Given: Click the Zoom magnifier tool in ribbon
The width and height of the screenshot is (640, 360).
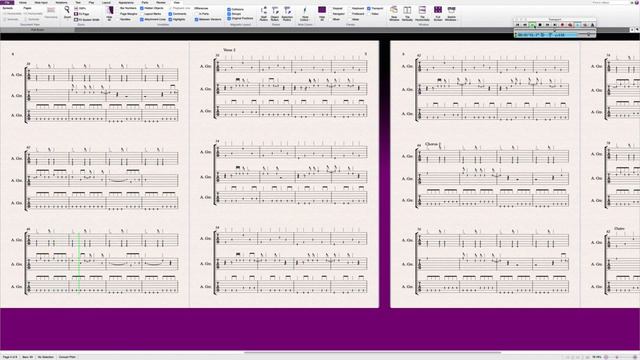Looking at the screenshot, I should (x=67, y=11).
